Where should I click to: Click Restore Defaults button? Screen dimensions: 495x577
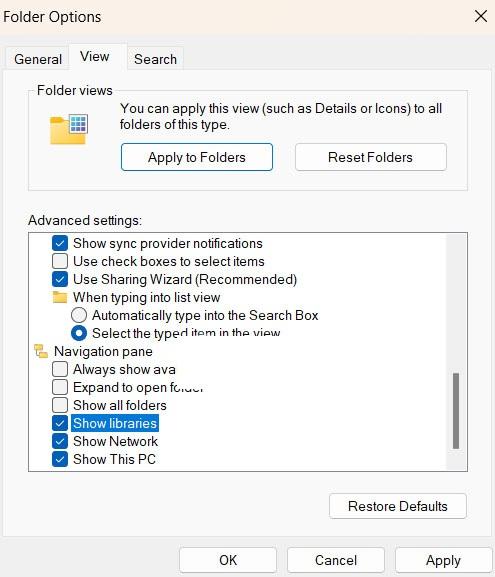click(398, 506)
